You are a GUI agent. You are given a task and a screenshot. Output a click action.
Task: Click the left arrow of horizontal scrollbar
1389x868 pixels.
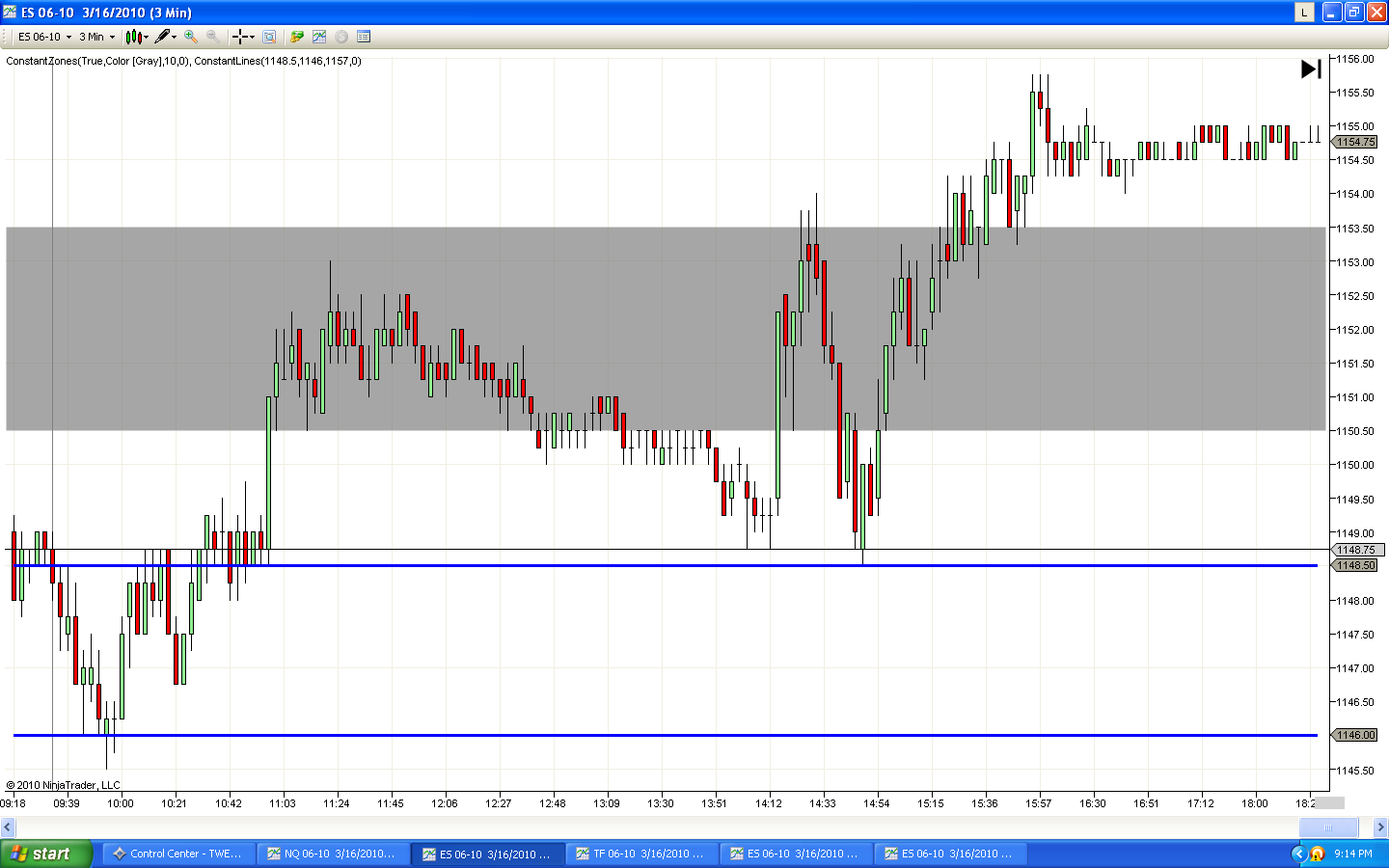click(8, 827)
